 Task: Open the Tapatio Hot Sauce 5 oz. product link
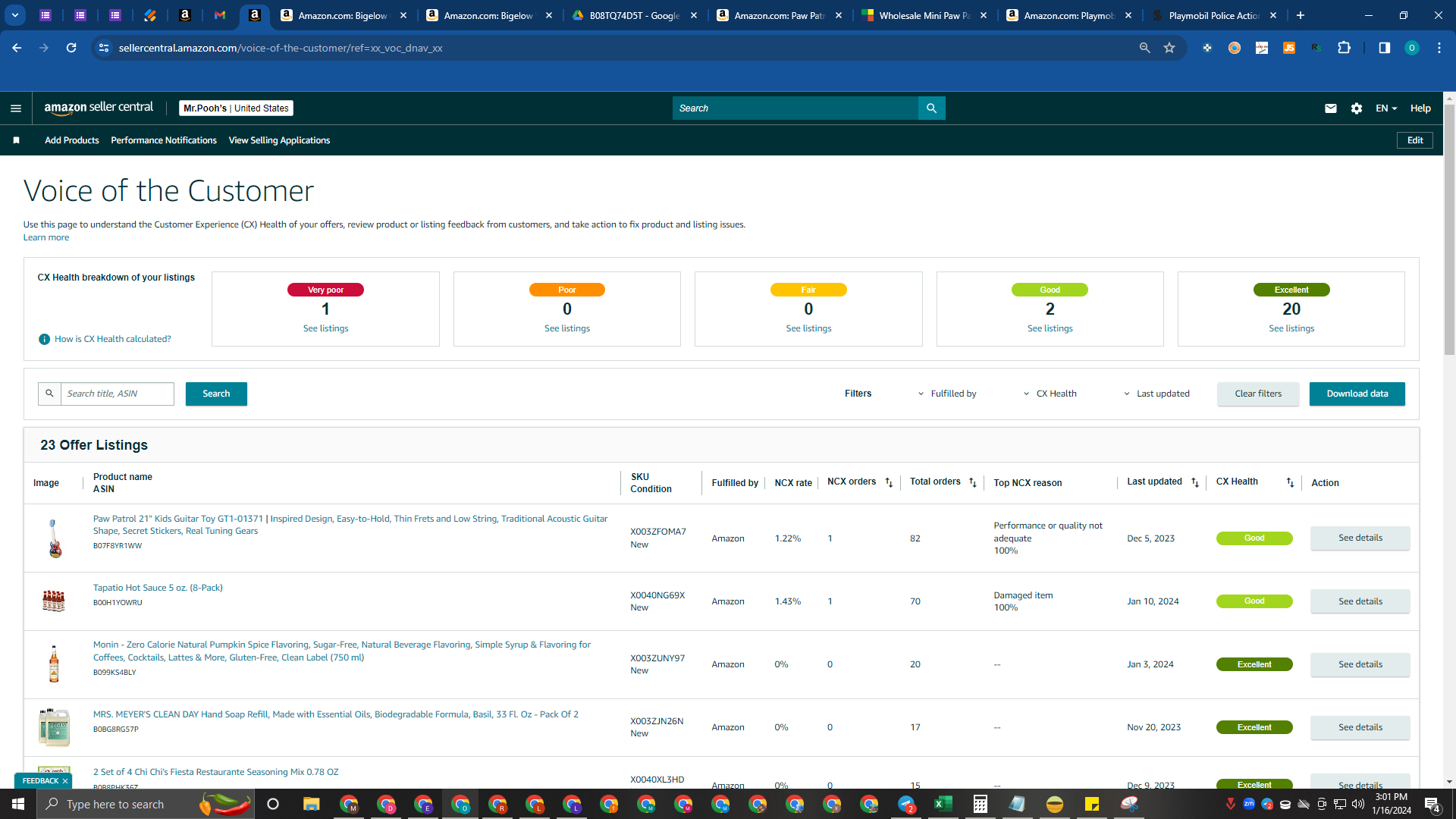[x=158, y=588]
